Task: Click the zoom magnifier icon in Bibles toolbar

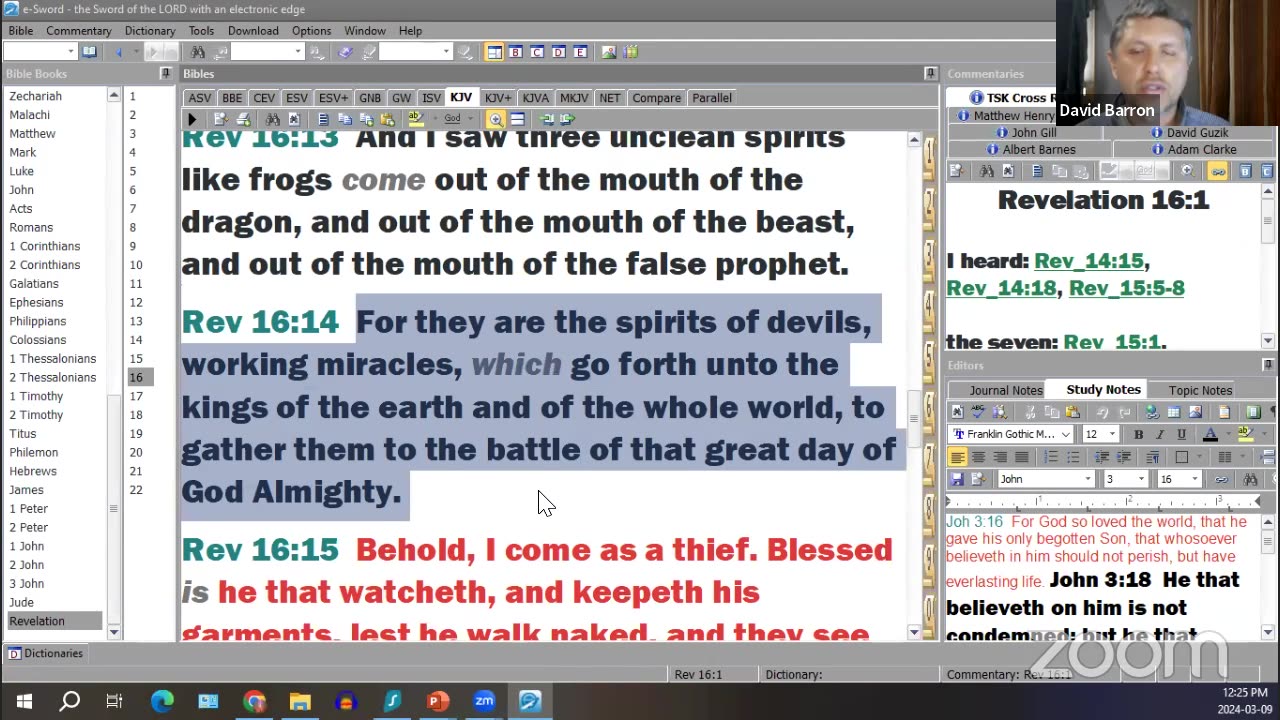Action: coord(495,119)
